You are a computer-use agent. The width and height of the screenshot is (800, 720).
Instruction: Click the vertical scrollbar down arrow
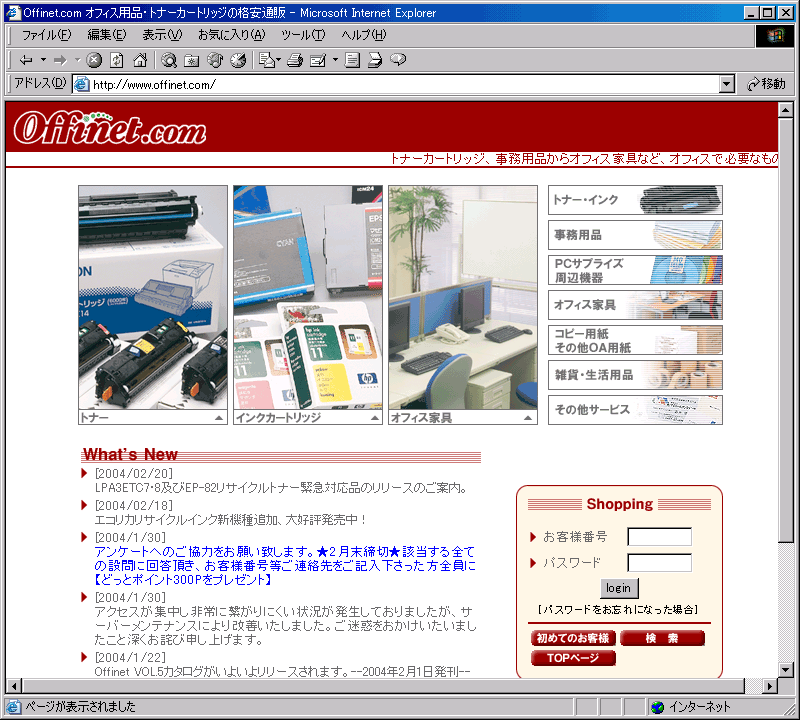[x=786, y=669]
